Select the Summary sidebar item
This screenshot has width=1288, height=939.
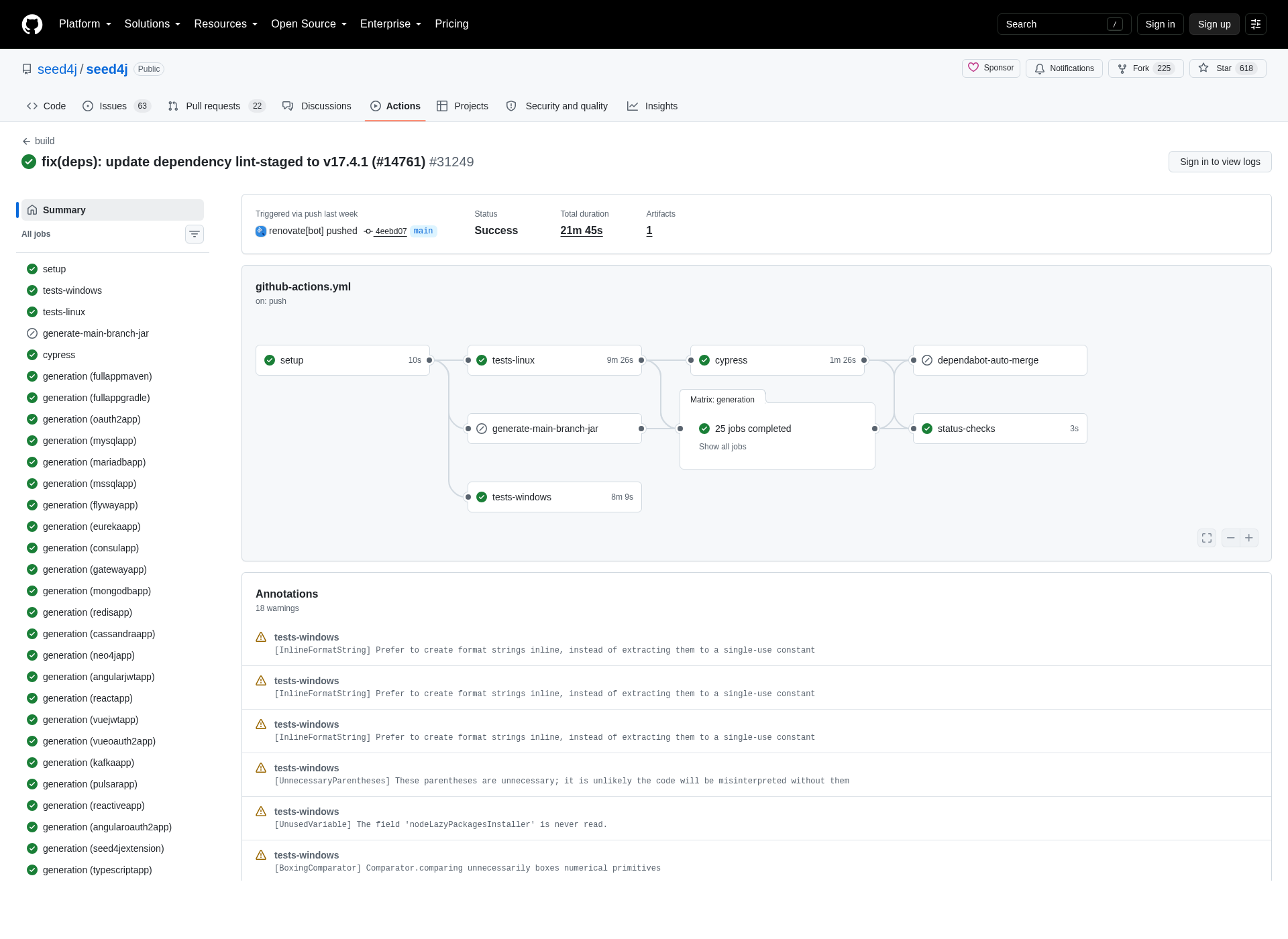(x=113, y=210)
